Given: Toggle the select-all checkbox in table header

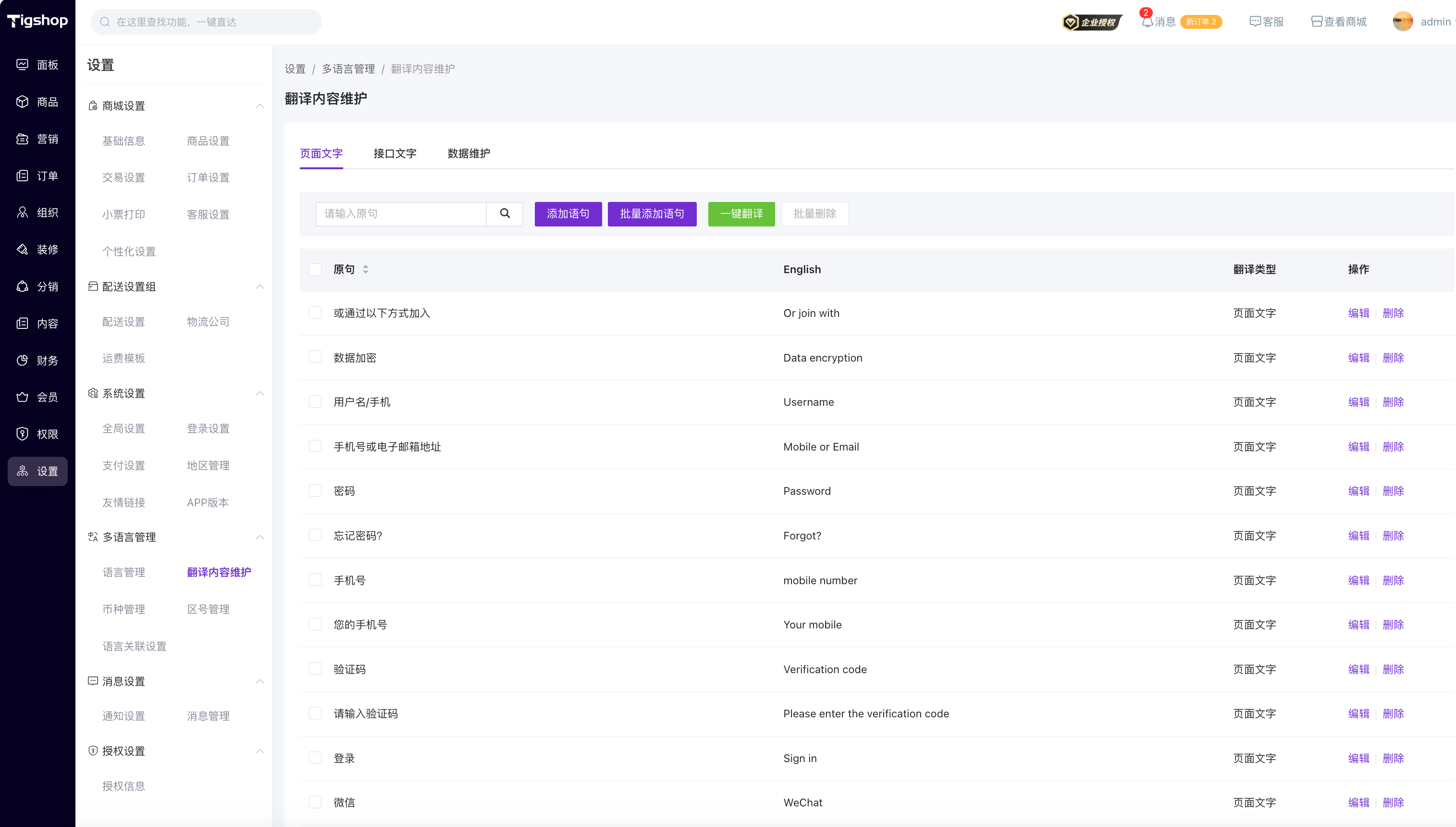Looking at the screenshot, I should click(x=315, y=269).
